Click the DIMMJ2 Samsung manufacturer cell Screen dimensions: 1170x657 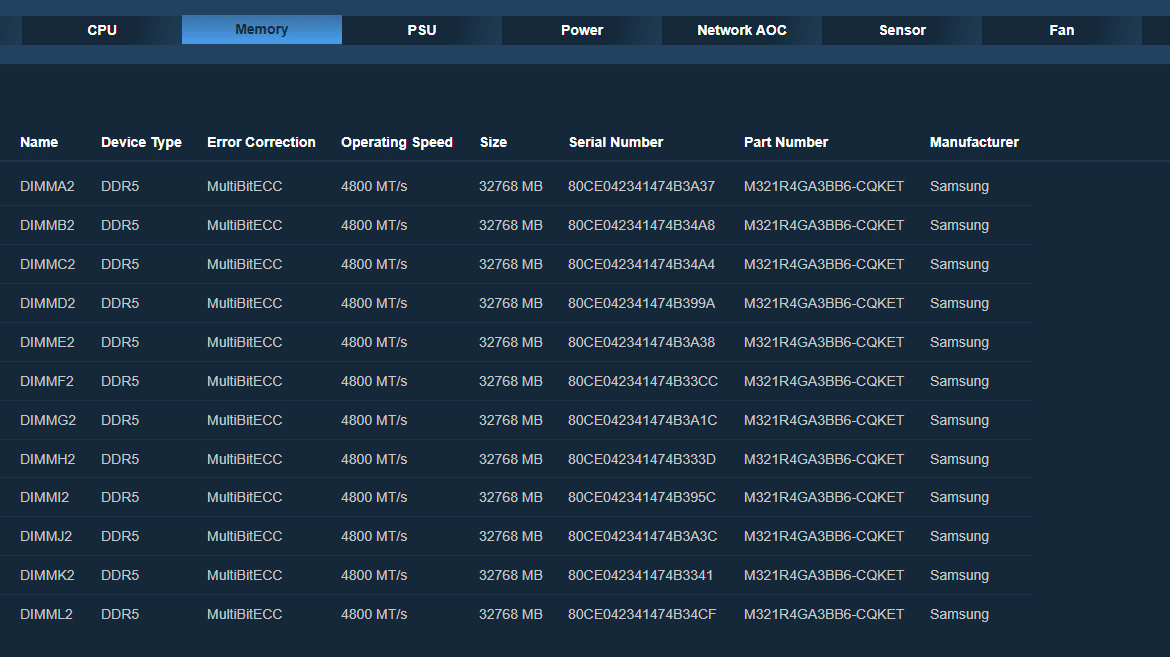(x=959, y=536)
